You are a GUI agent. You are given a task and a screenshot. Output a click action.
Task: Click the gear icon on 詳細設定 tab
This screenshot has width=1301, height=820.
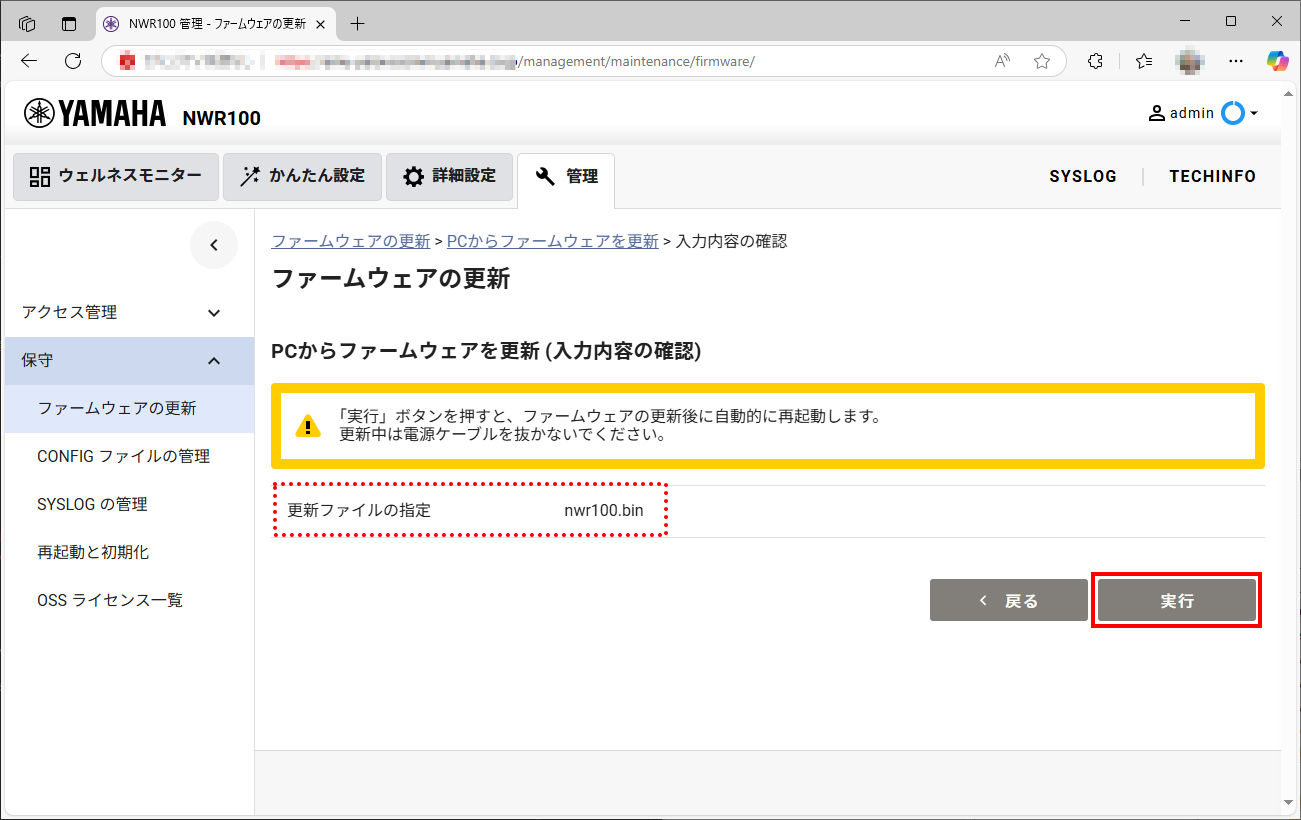412,176
